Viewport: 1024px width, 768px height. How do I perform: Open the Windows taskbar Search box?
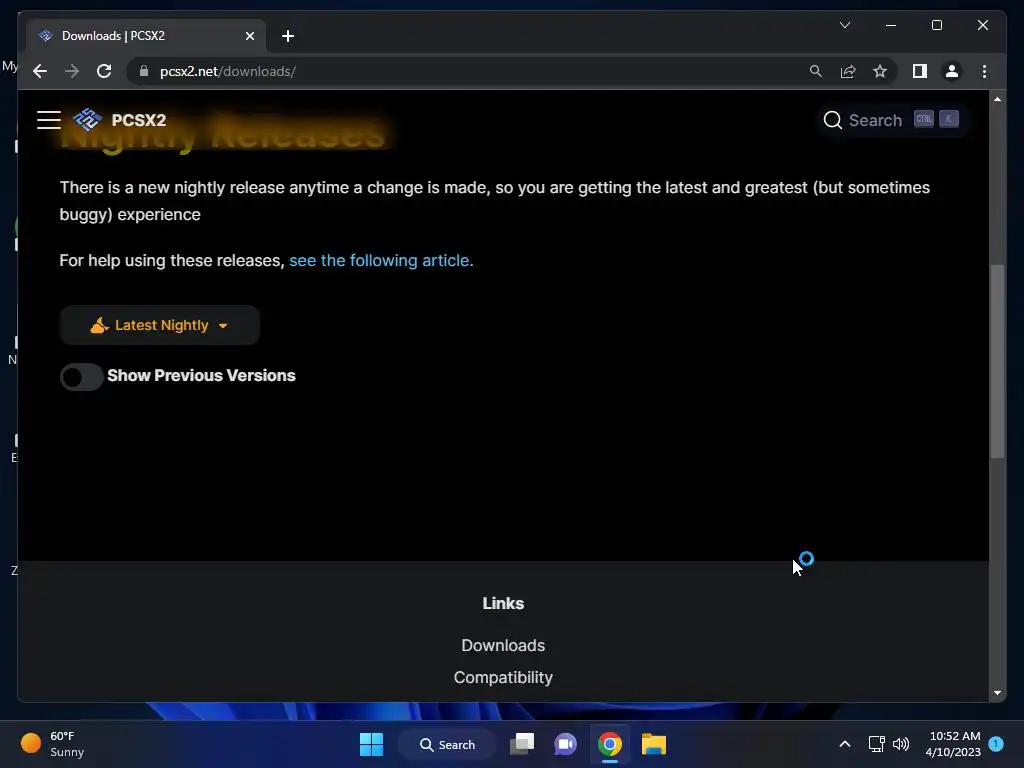tap(447, 744)
